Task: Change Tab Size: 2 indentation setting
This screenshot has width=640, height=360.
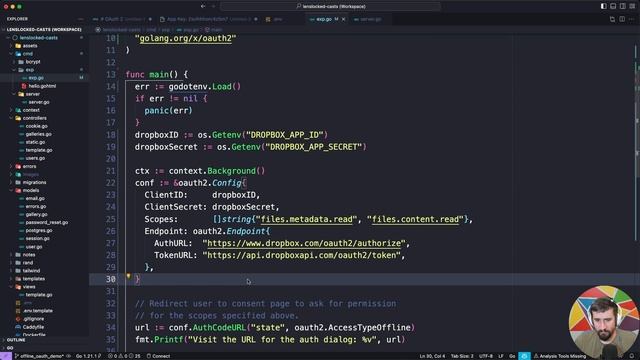Action: (462, 356)
